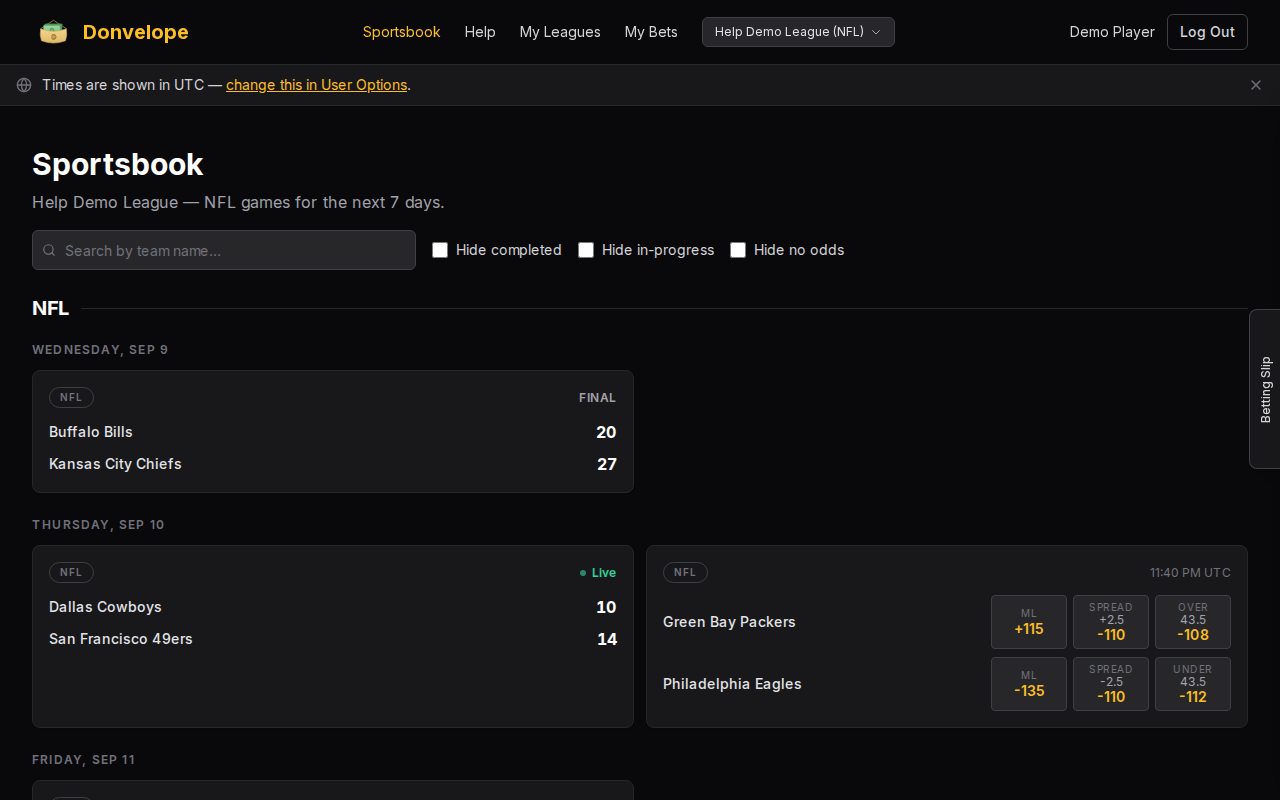The image size is (1280, 800).
Task: Select Over 43.5 at -108 bet
Action: click(x=1193, y=622)
